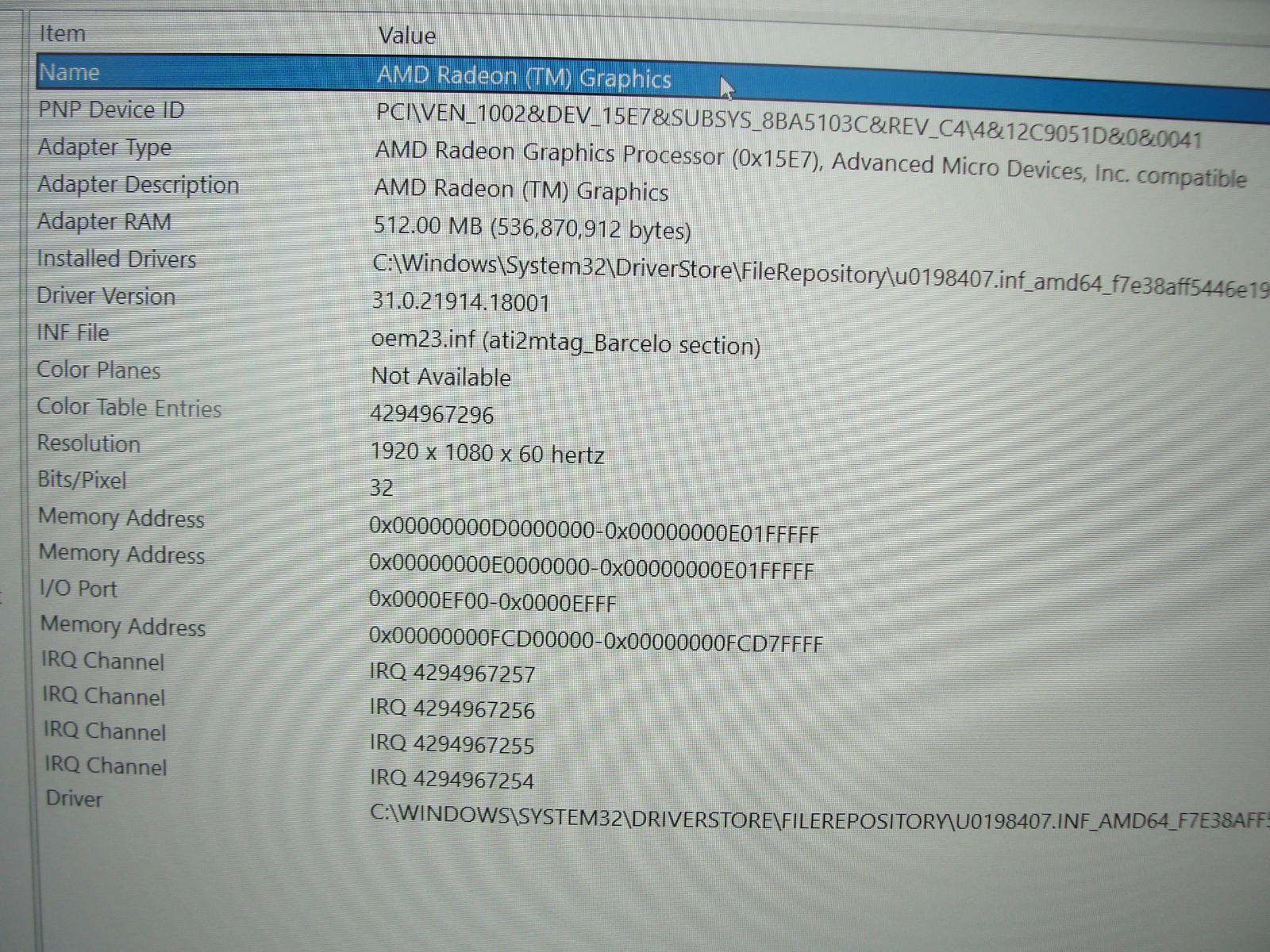
Task: Click the AMD Radeon Graphics Processor (0x15E7) value
Action: click(x=810, y=163)
